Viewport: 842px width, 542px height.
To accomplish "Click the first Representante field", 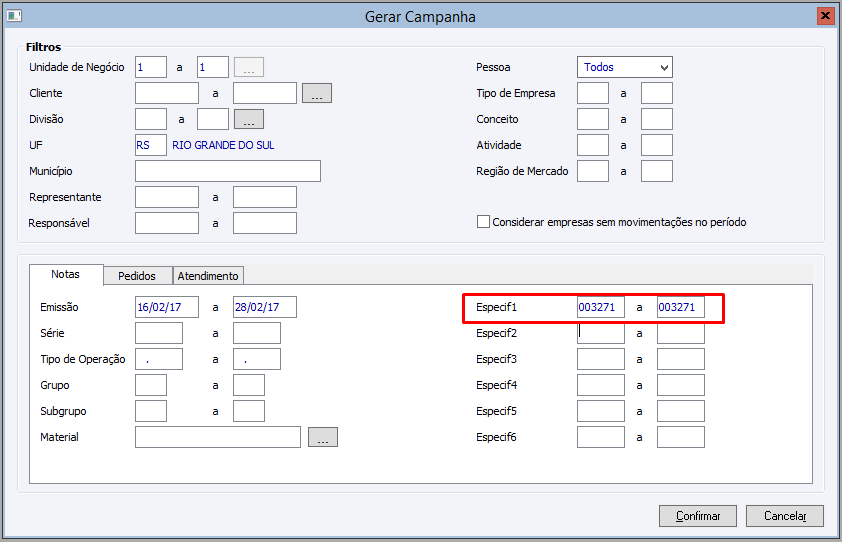I will (x=167, y=197).
